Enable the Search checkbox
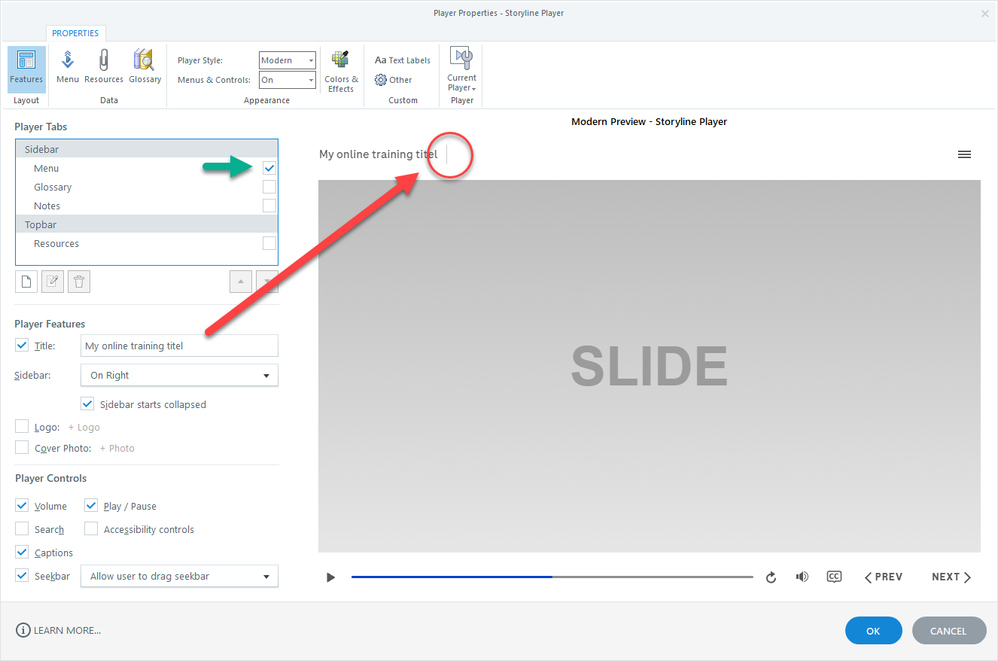 [22, 529]
